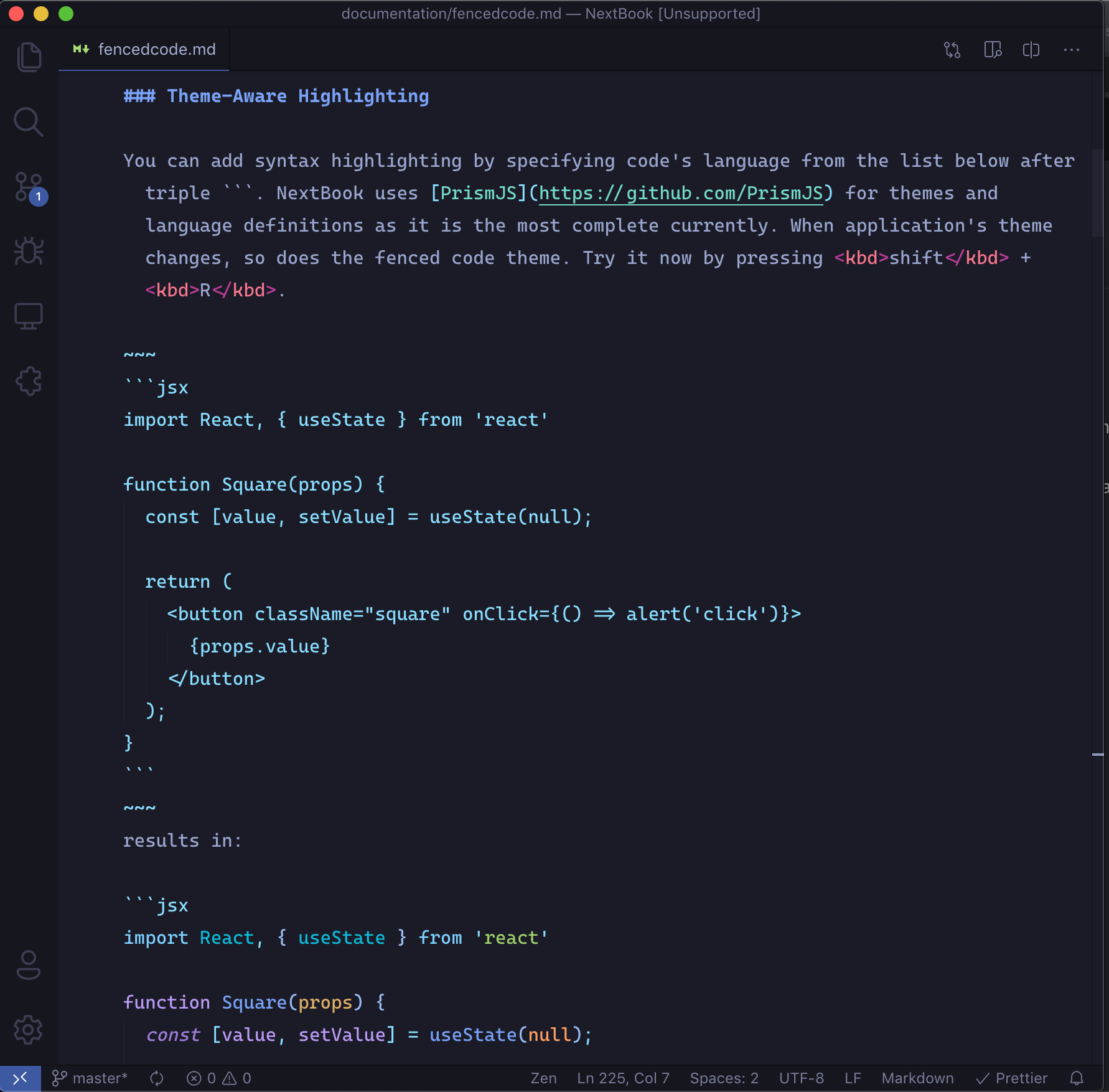Open the Search panel
The width and height of the screenshot is (1109, 1092).
click(29, 122)
